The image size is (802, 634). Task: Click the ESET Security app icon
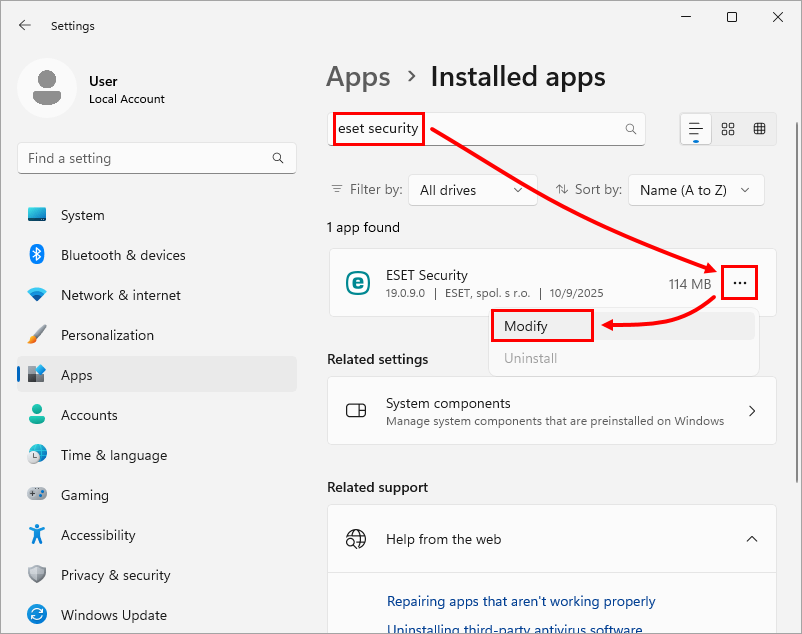pos(357,283)
